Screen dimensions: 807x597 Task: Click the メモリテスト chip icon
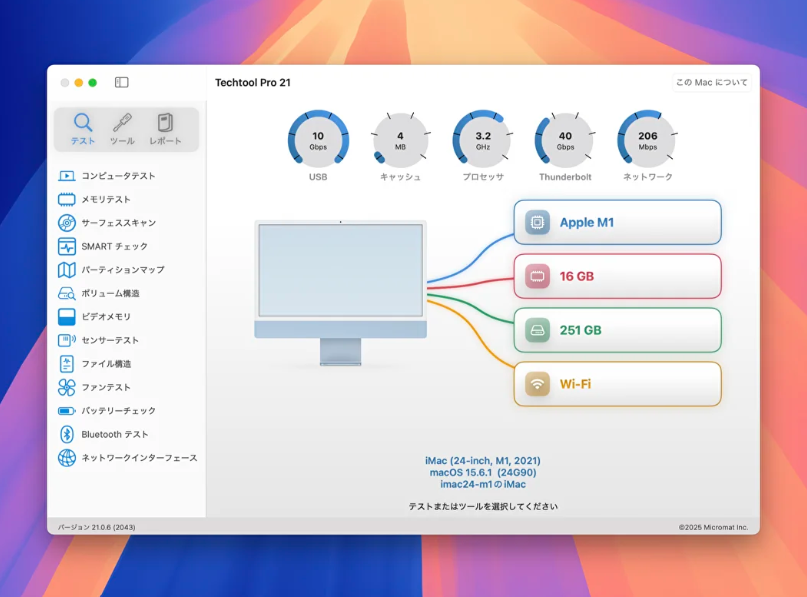(66, 199)
